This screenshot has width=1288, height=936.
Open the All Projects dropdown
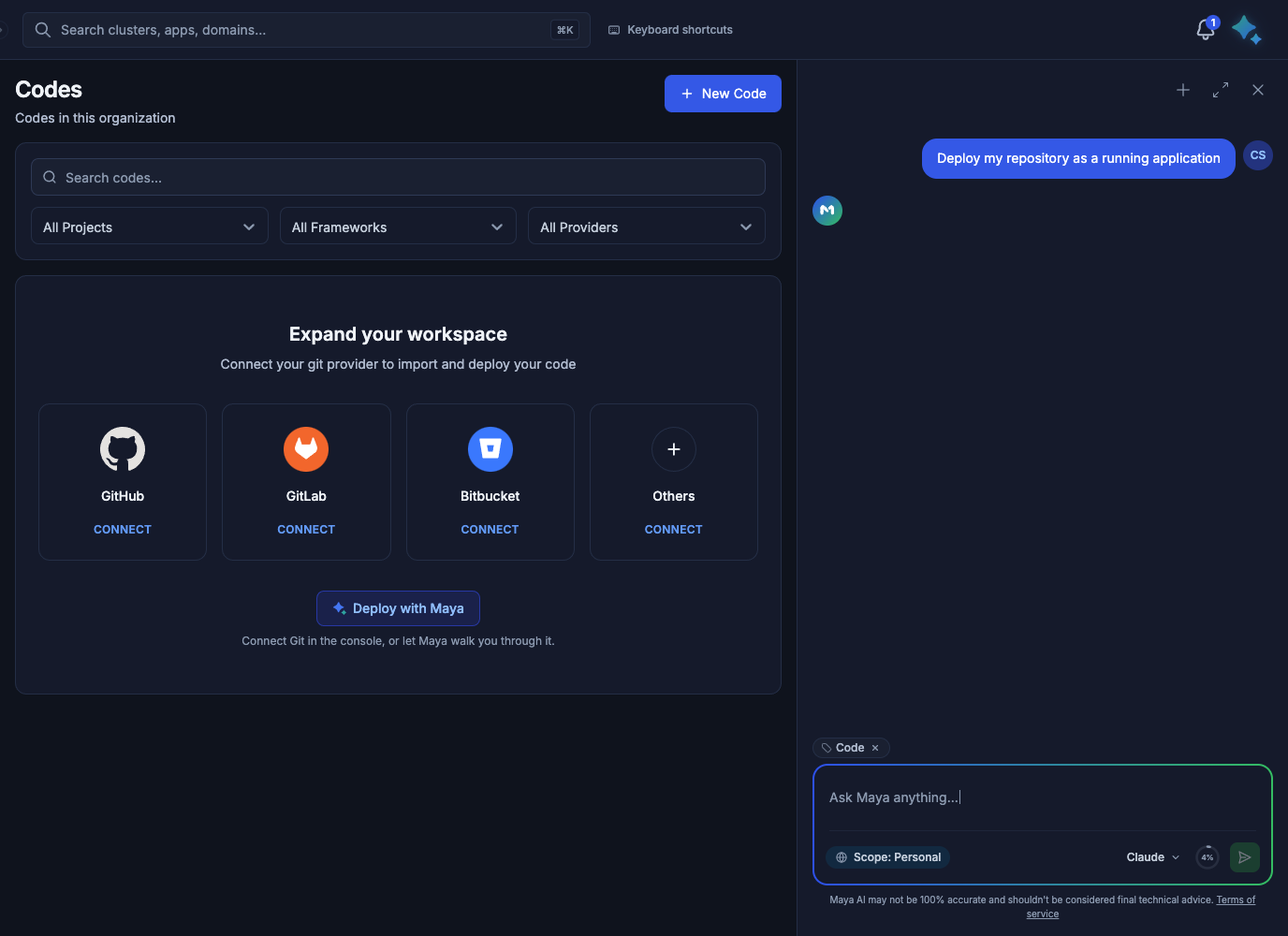point(150,227)
